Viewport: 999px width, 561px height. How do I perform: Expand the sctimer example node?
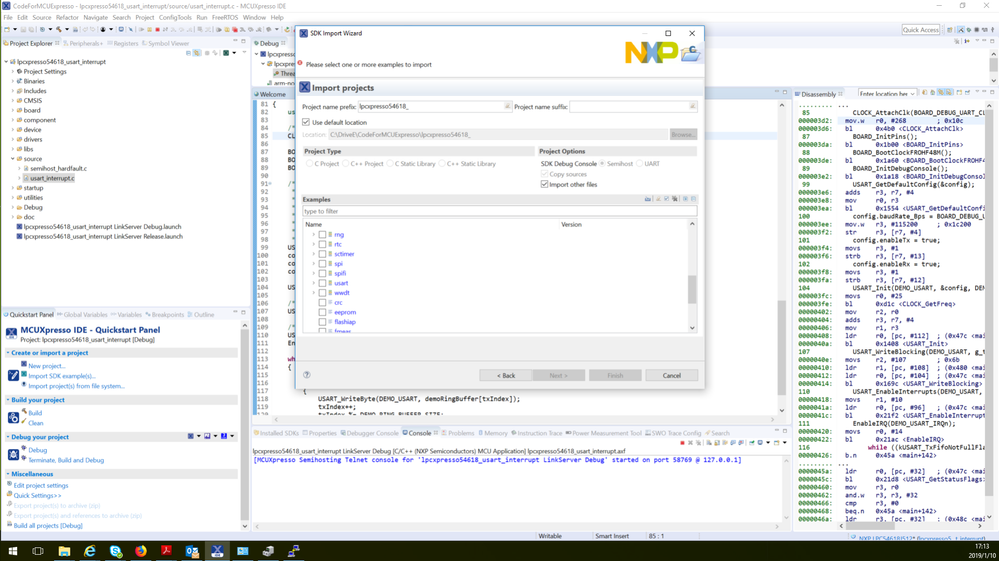click(313, 254)
